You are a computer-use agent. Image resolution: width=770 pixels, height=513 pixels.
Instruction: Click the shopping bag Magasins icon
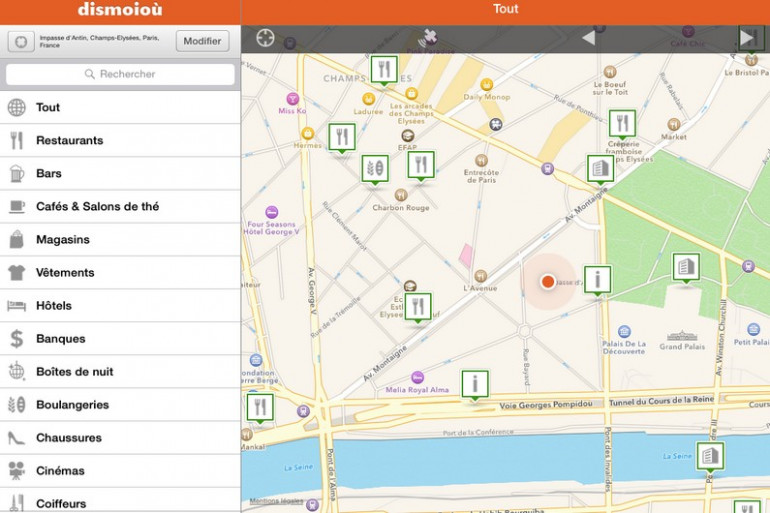17,239
